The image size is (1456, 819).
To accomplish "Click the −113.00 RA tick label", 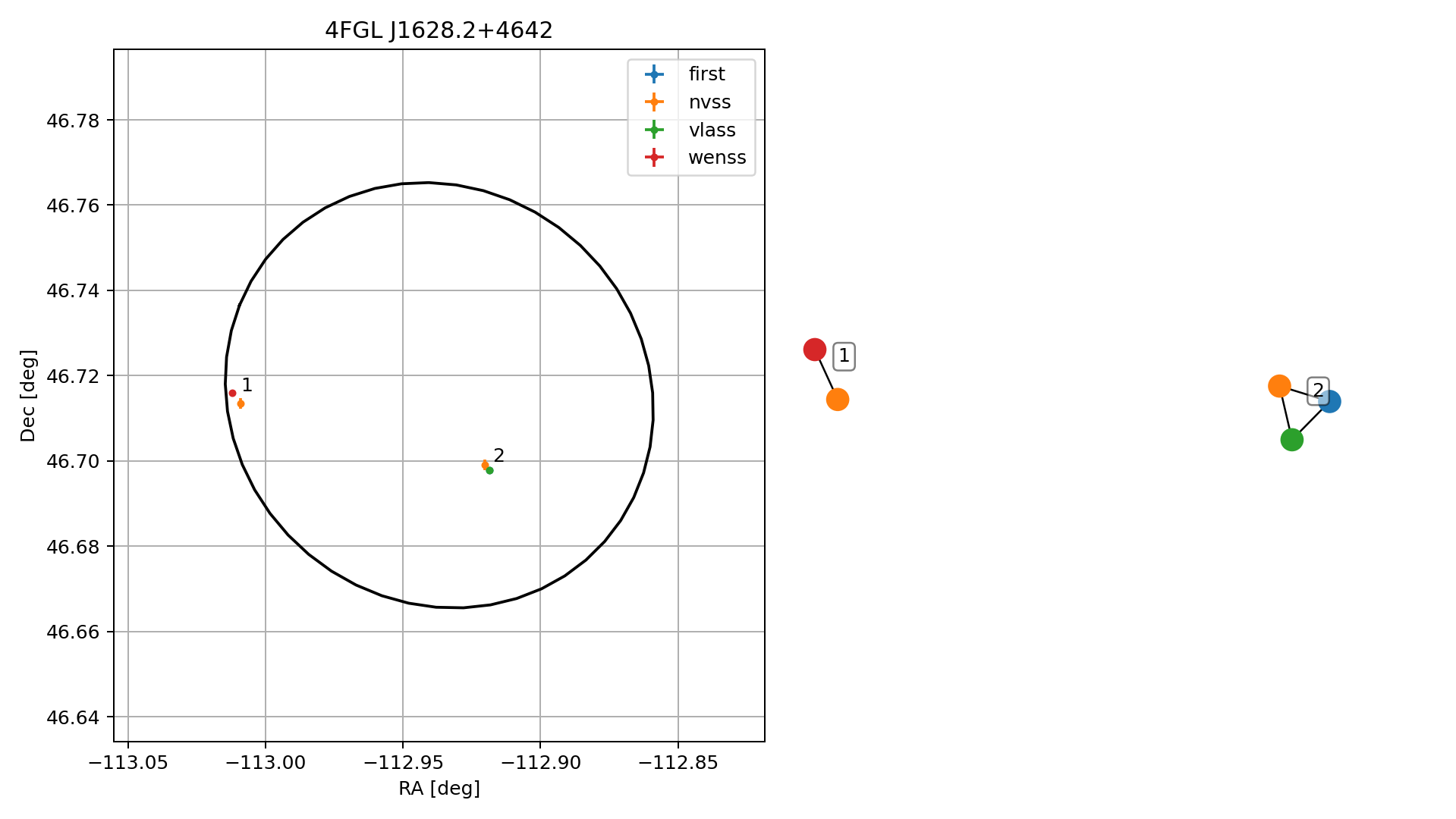I will tap(266, 763).
